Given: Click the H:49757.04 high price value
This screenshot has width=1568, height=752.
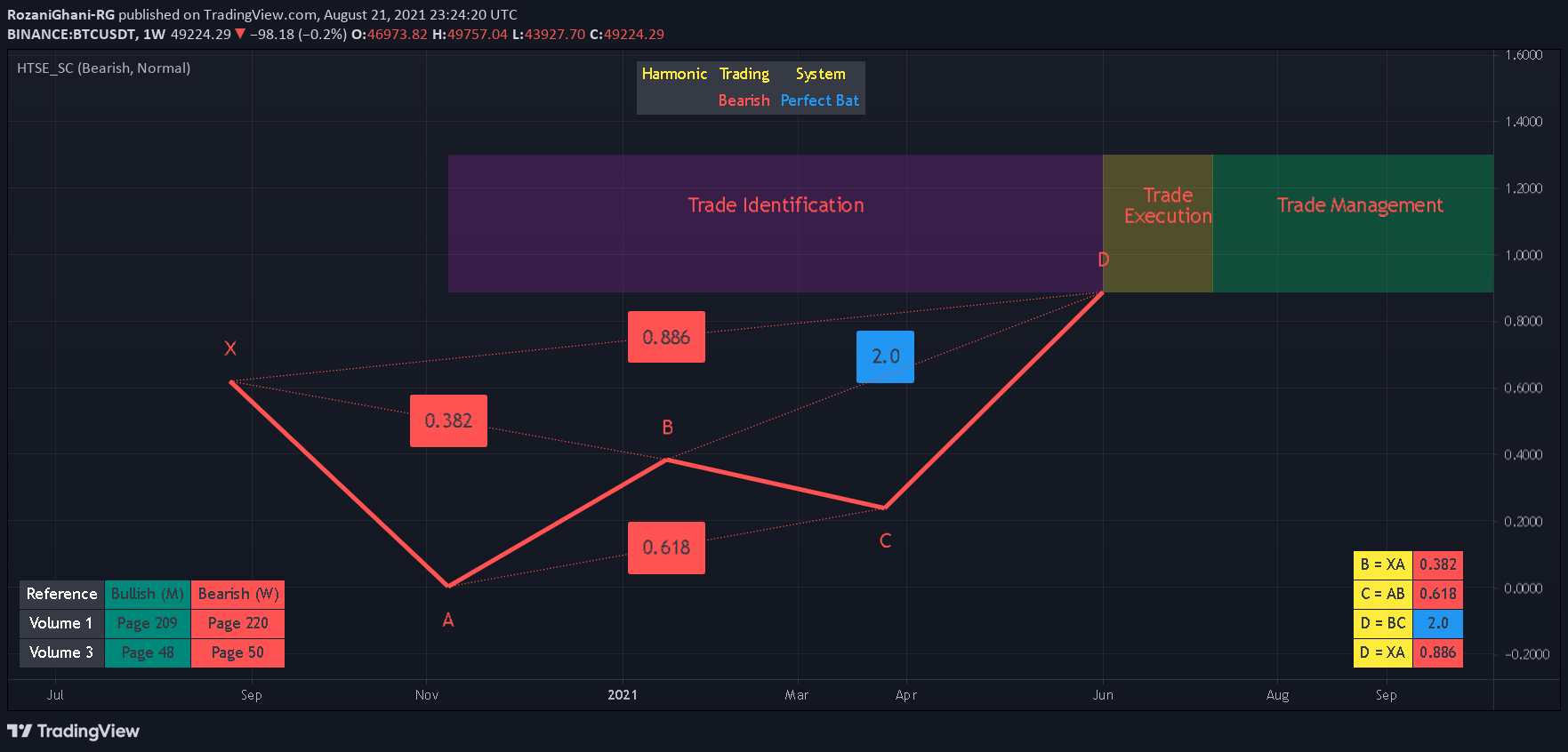Looking at the screenshot, I should pyautogui.click(x=470, y=35).
